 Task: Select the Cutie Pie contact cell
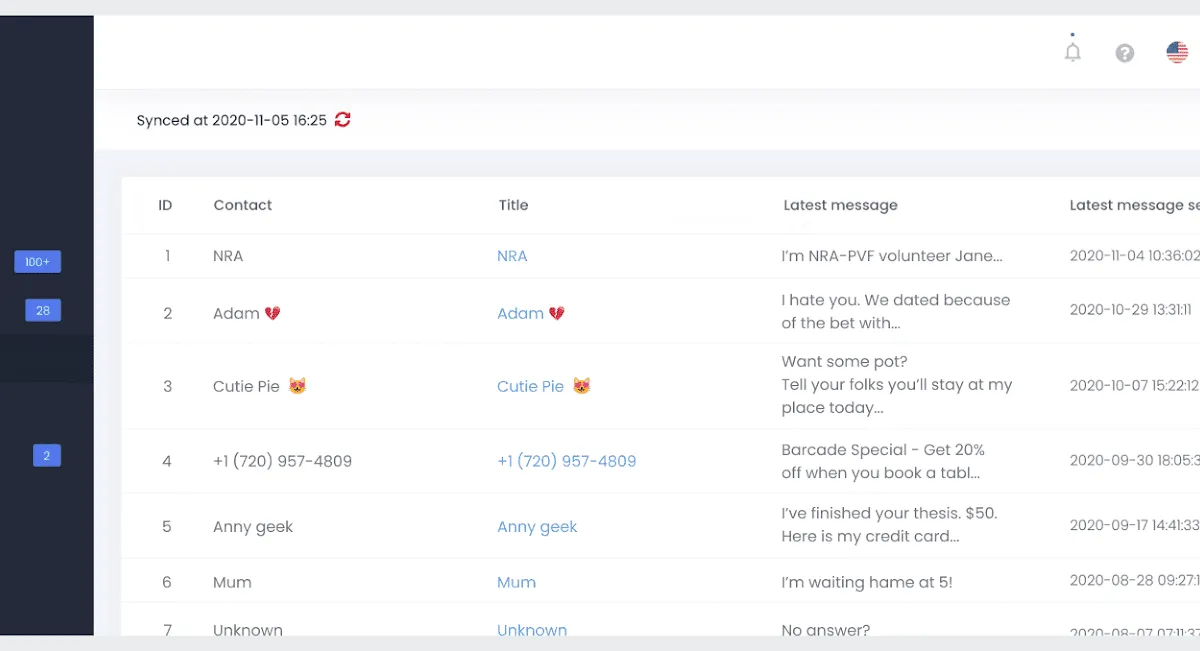pos(260,386)
